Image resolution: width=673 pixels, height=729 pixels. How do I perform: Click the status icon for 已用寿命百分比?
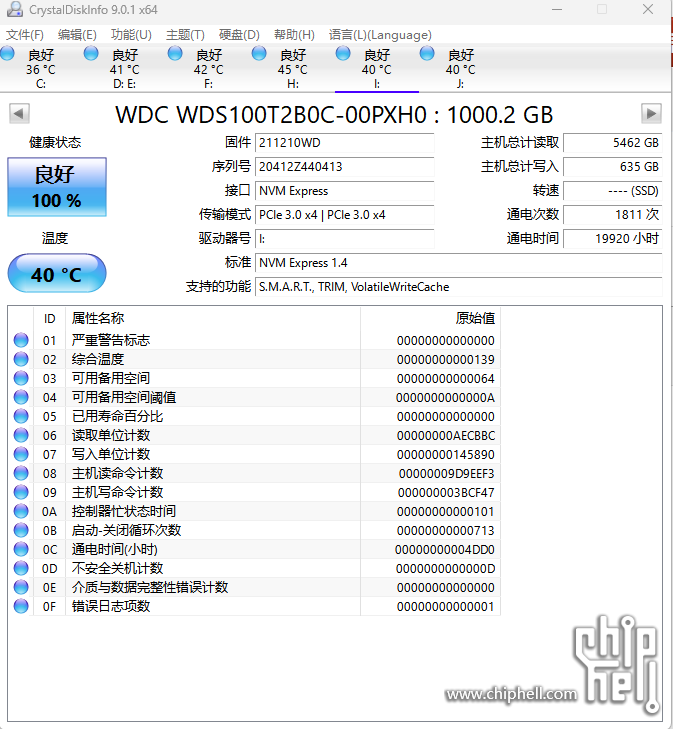[x=21, y=416]
